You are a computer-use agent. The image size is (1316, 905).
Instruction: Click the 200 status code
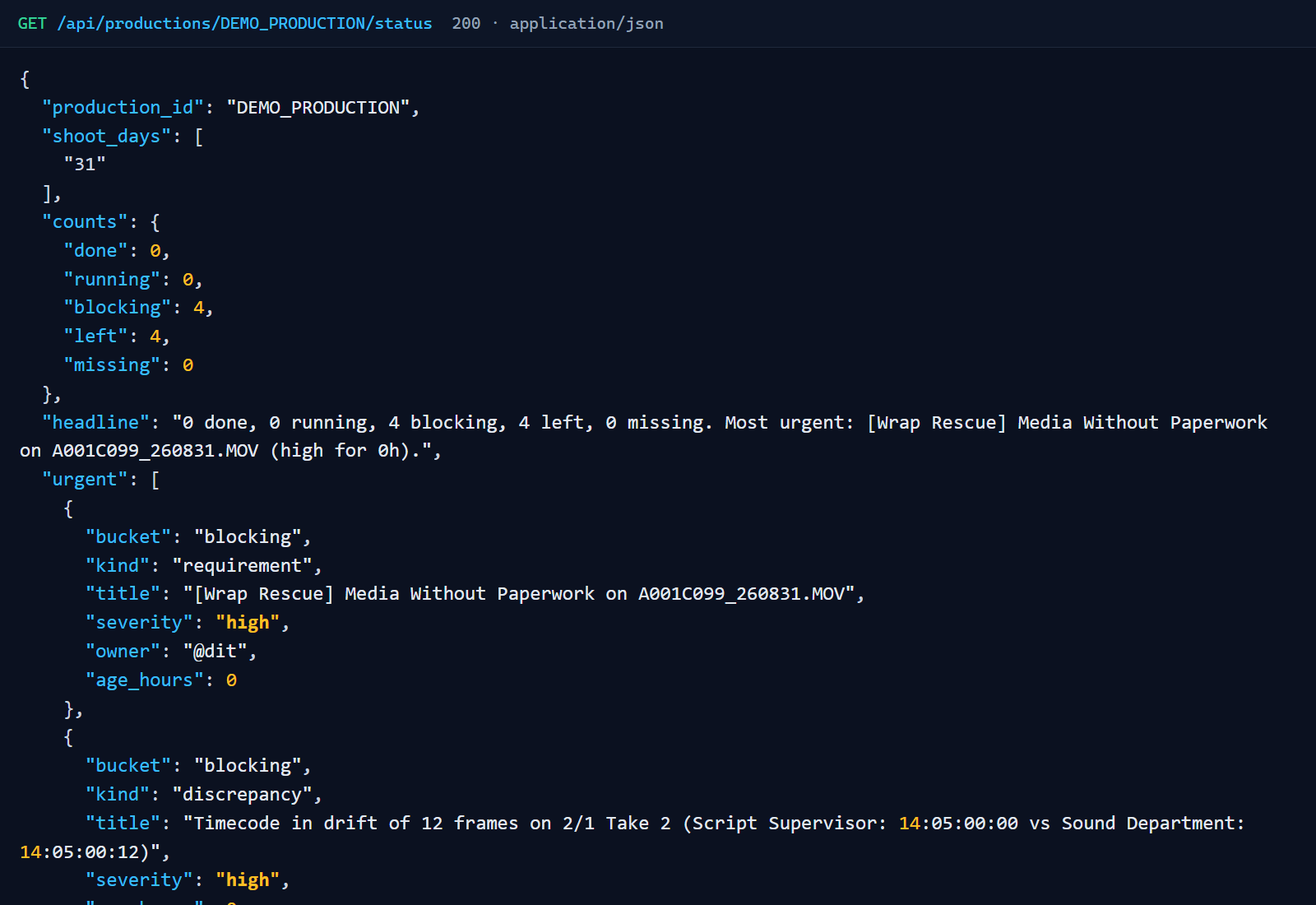point(466,24)
